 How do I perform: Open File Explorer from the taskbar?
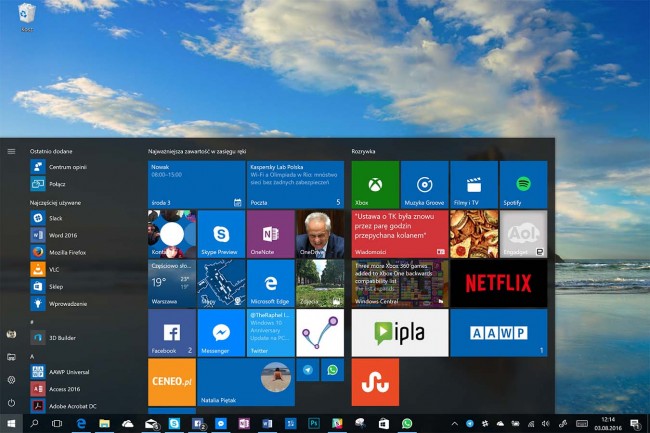pos(104,423)
